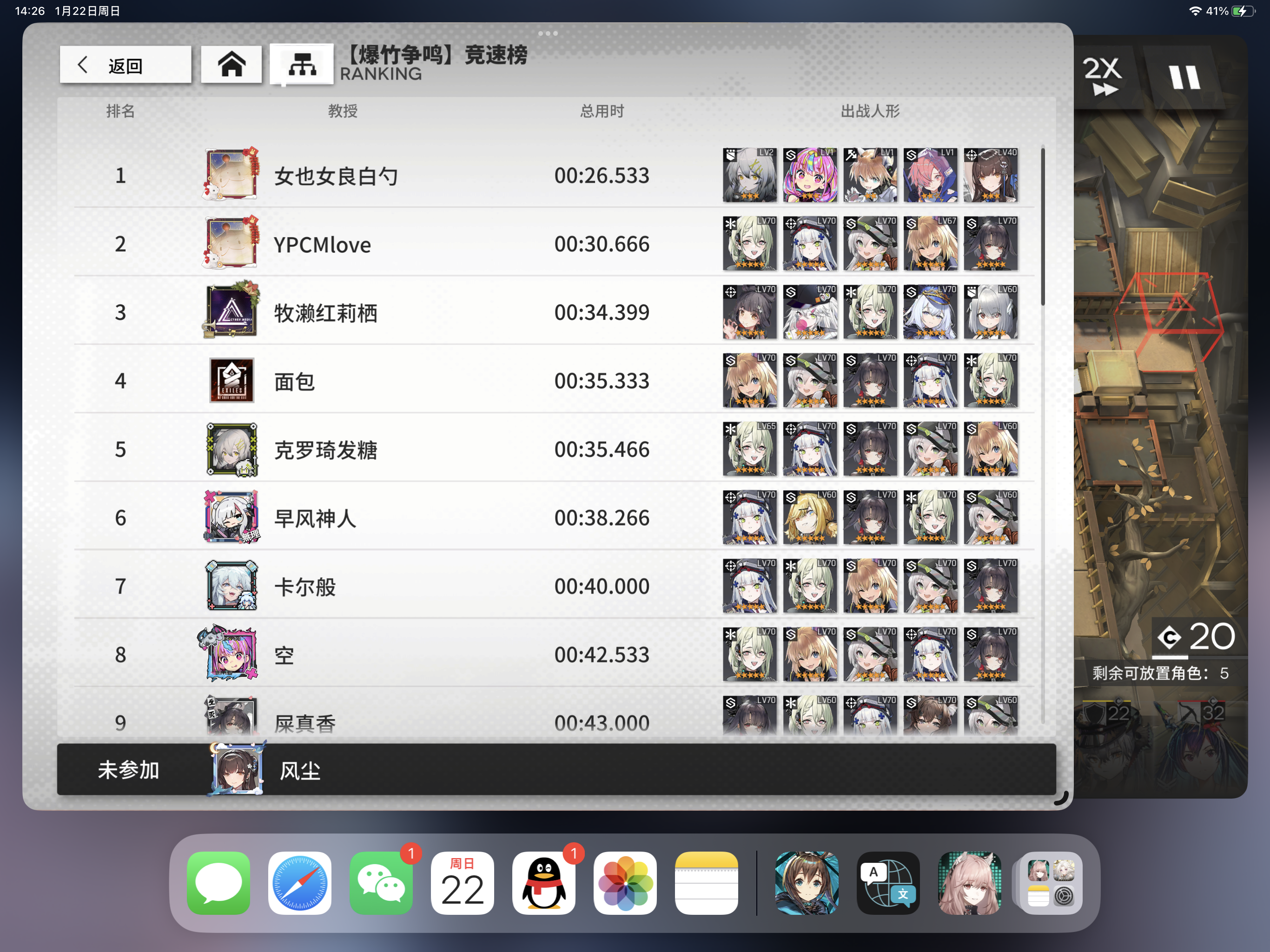Image resolution: width=1270 pixels, height=952 pixels.
Task: Click the window's three-dot multitasking handle
Action: tap(548, 33)
